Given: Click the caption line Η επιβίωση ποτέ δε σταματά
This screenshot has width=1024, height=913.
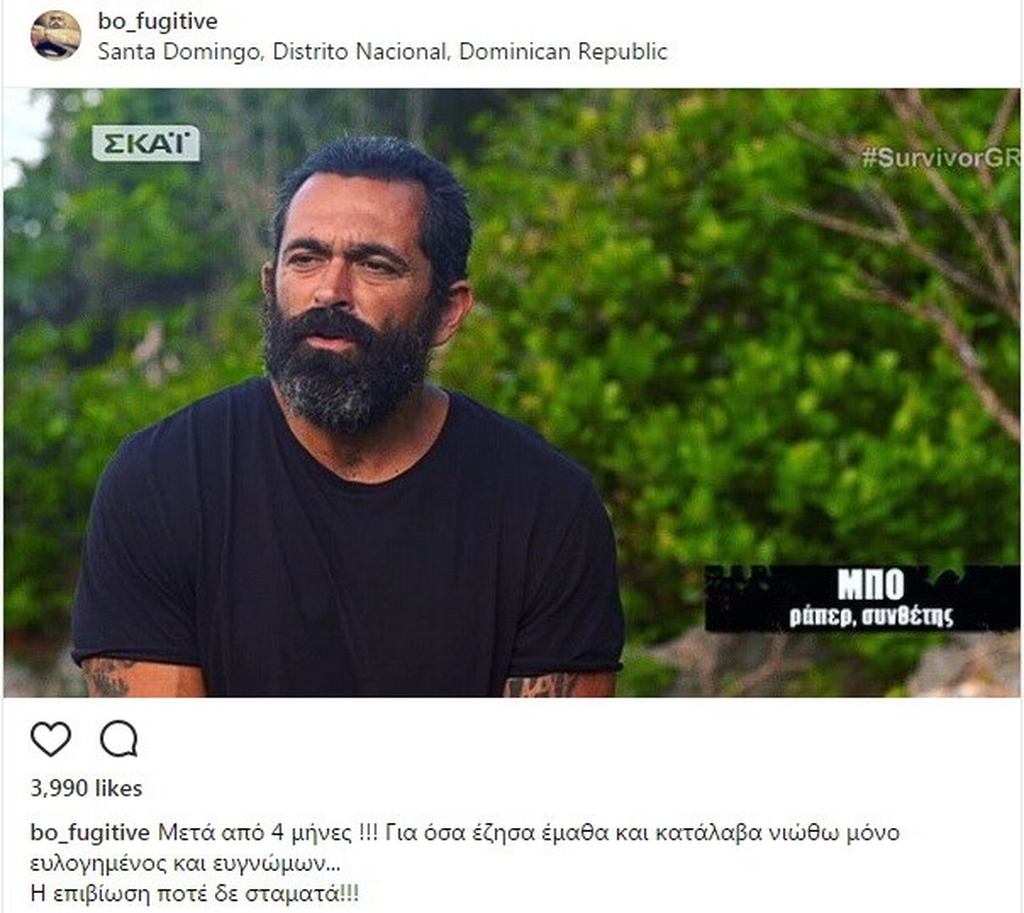Looking at the screenshot, I should click(x=195, y=893).
